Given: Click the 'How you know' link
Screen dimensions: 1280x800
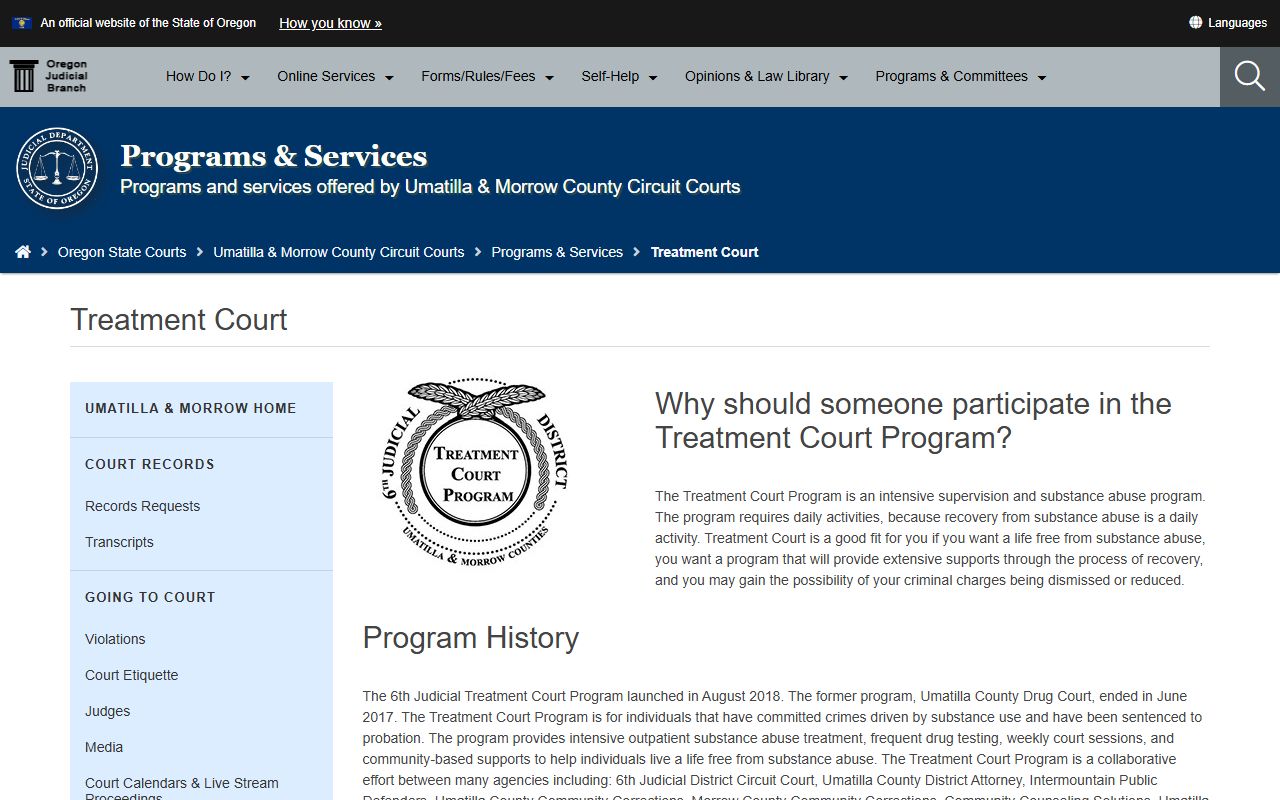Looking at the screenshot, I should (x=330, y=23).
